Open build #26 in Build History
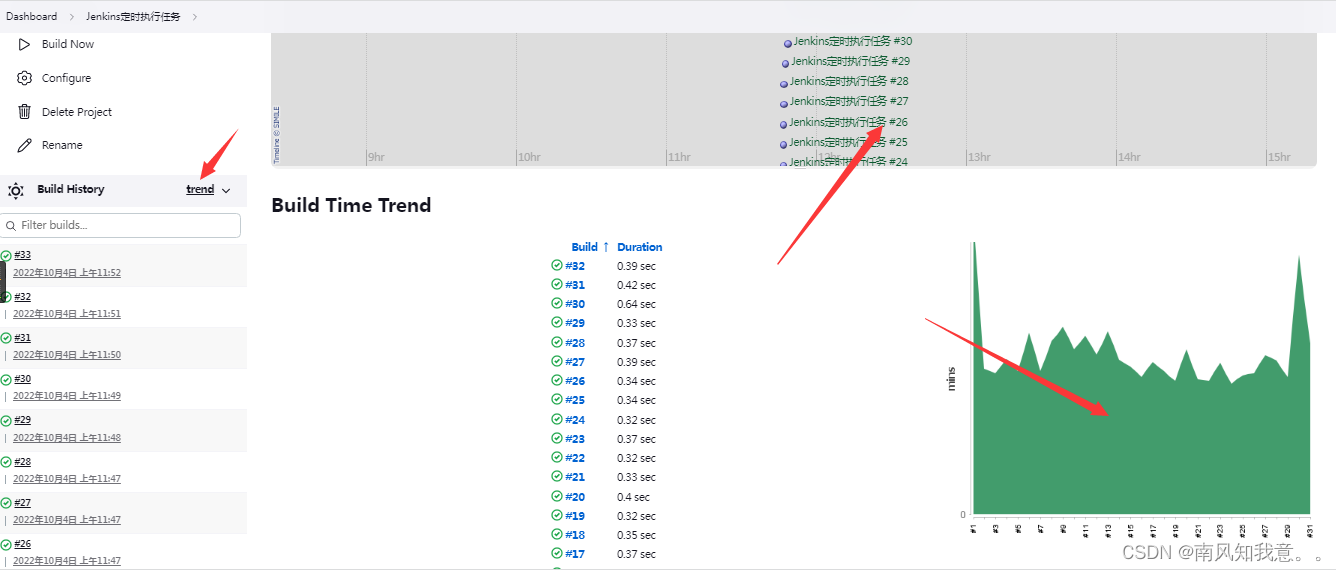 pyautogui.click(x=22, y=544)
